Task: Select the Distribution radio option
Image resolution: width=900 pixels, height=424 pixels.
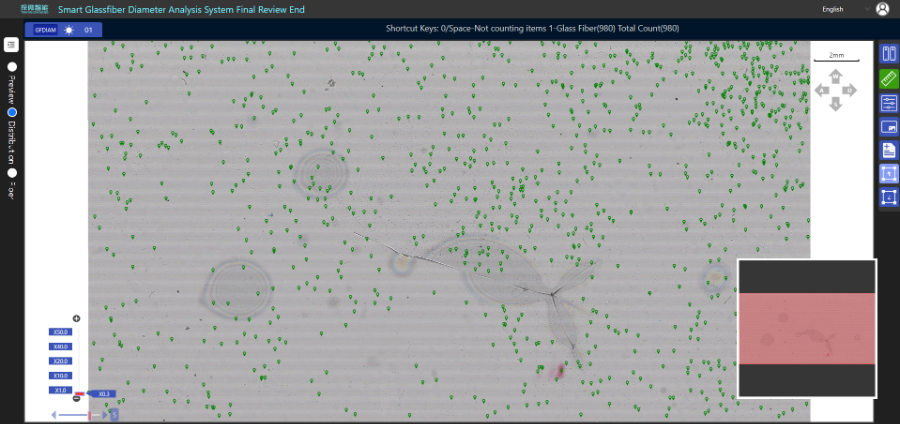Action: click(12, 112)
